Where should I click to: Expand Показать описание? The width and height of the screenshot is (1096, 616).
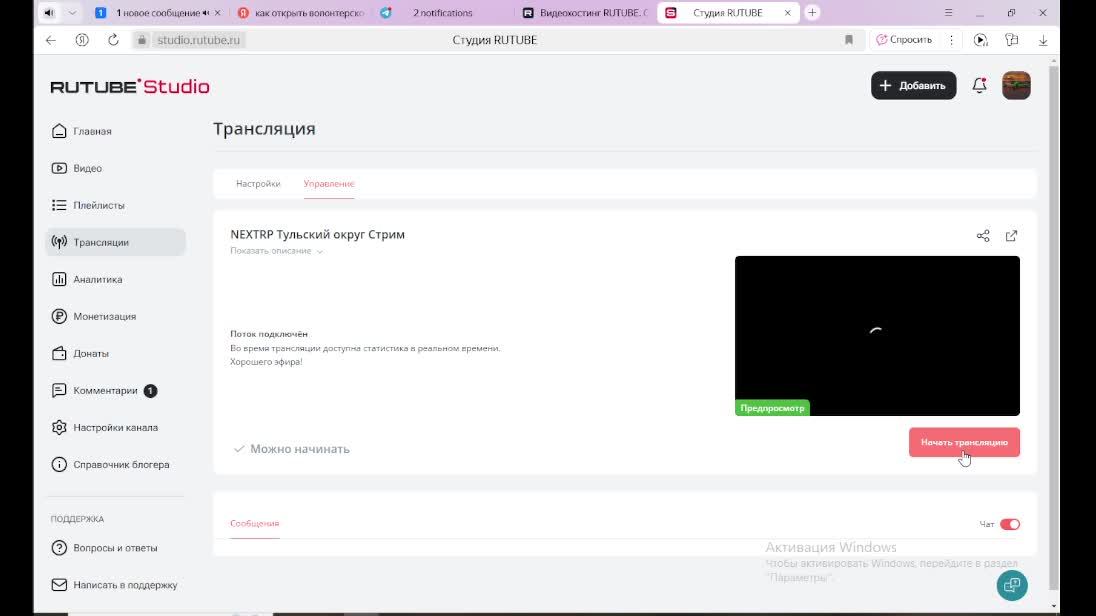point(276,251)
